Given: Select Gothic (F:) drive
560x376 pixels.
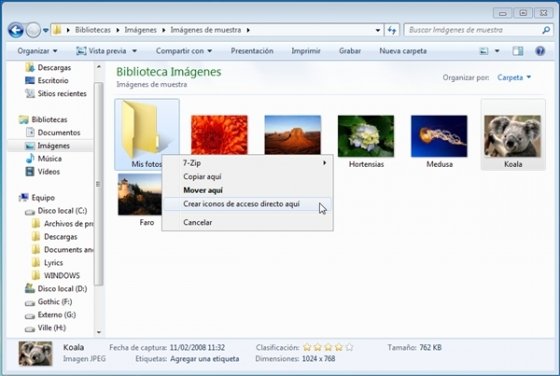Looking at the screenshot, I should click(49, 302).
